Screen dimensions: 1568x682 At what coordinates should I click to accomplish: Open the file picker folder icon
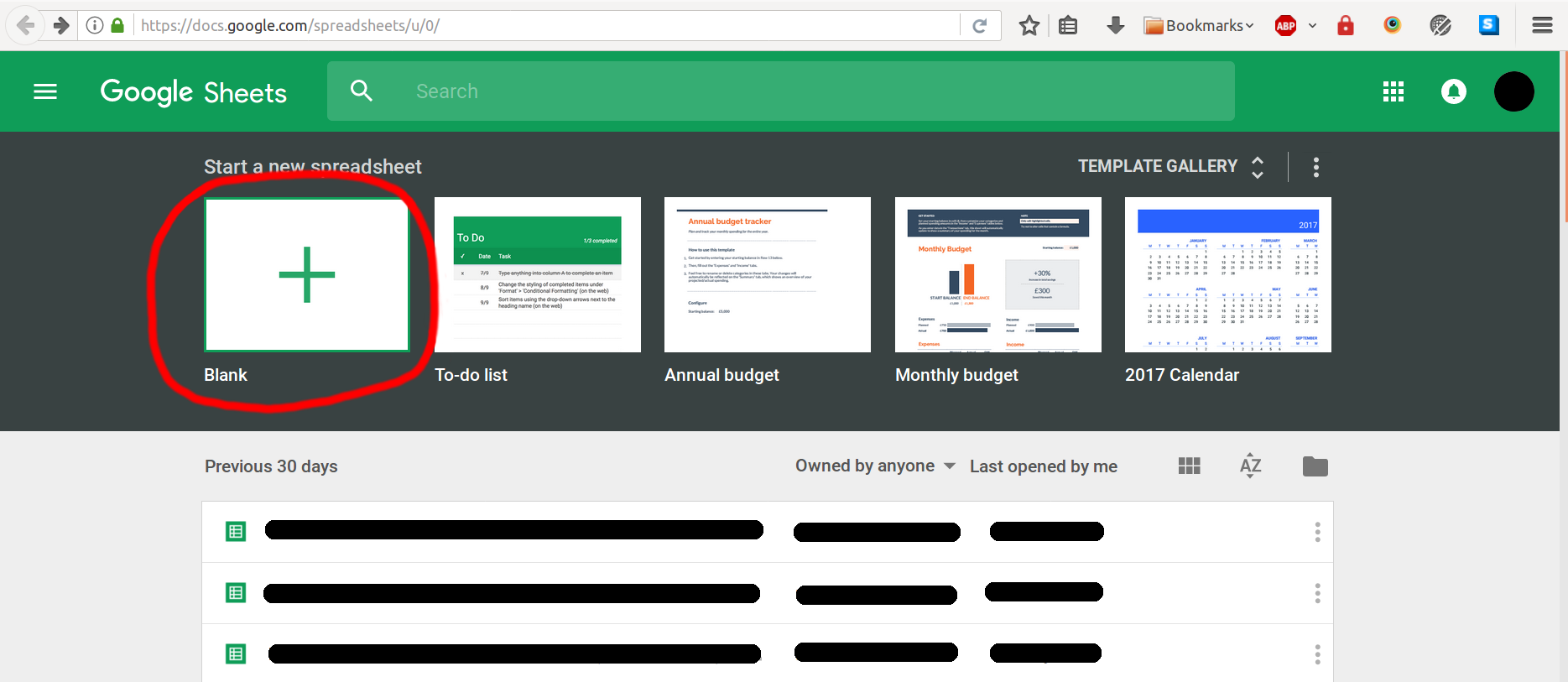pyautogui.click(x=1315, y=466)
